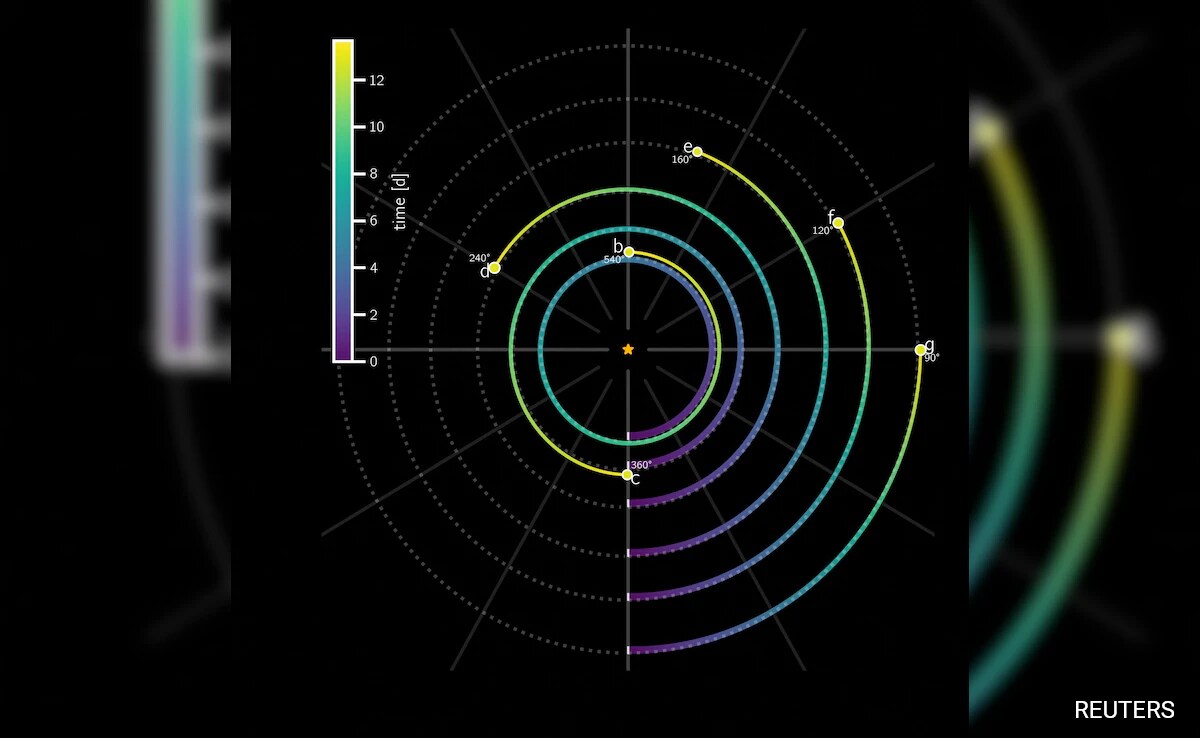This screenshot has width=1200, height=738.
Task: Select the 120° label beside f
Action: [x=823, y=231]
